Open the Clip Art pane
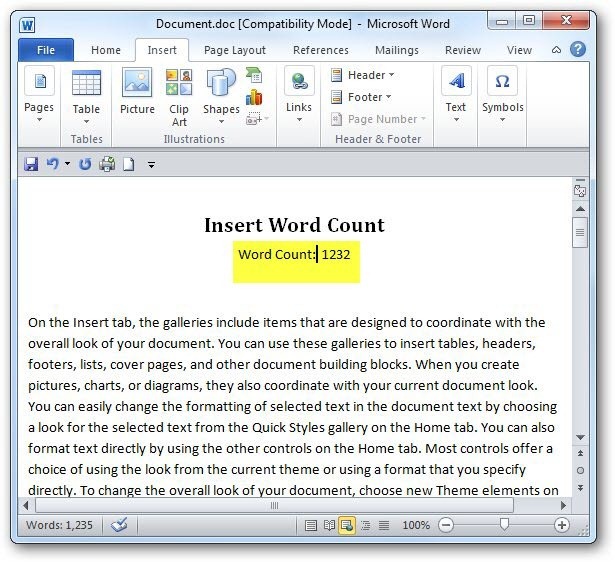Screen dimensions: 615x562 pyautogui.click(x=179, y=82)
